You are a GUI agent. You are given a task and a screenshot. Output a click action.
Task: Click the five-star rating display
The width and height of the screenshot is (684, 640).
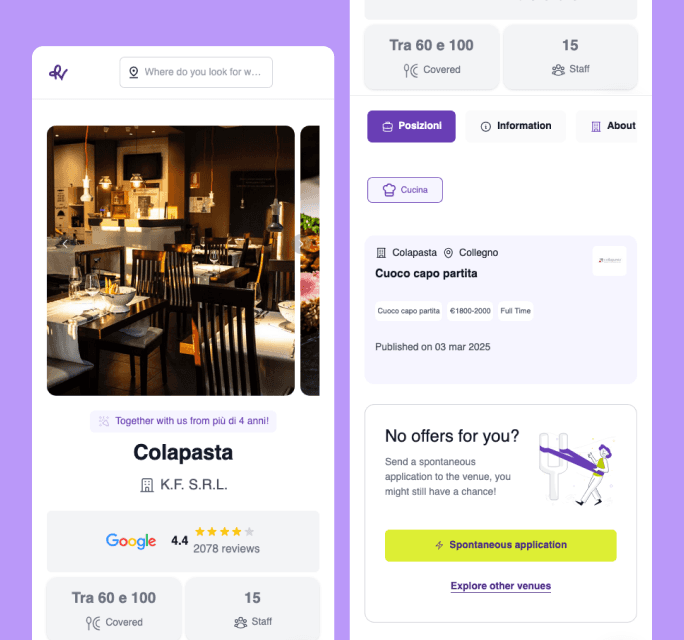click(x=224, y=531)
